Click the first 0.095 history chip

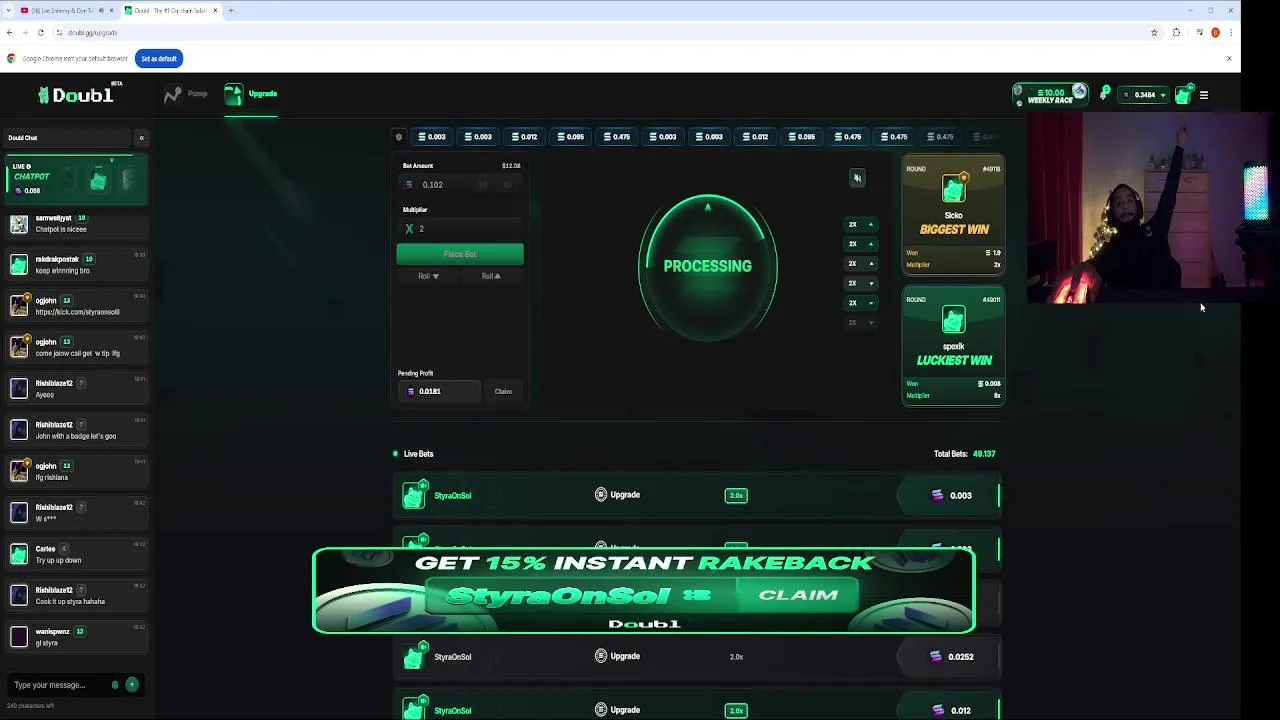pyautogui.click(x=570, y=137)
